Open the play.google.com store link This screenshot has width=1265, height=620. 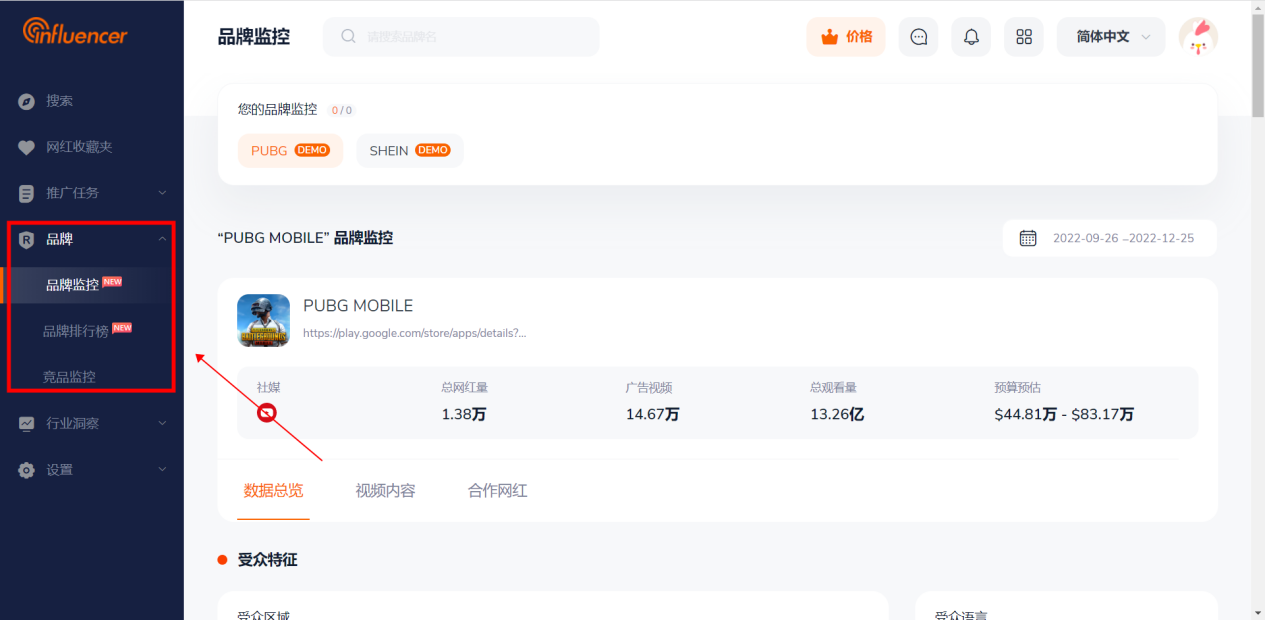click(415, 333)
